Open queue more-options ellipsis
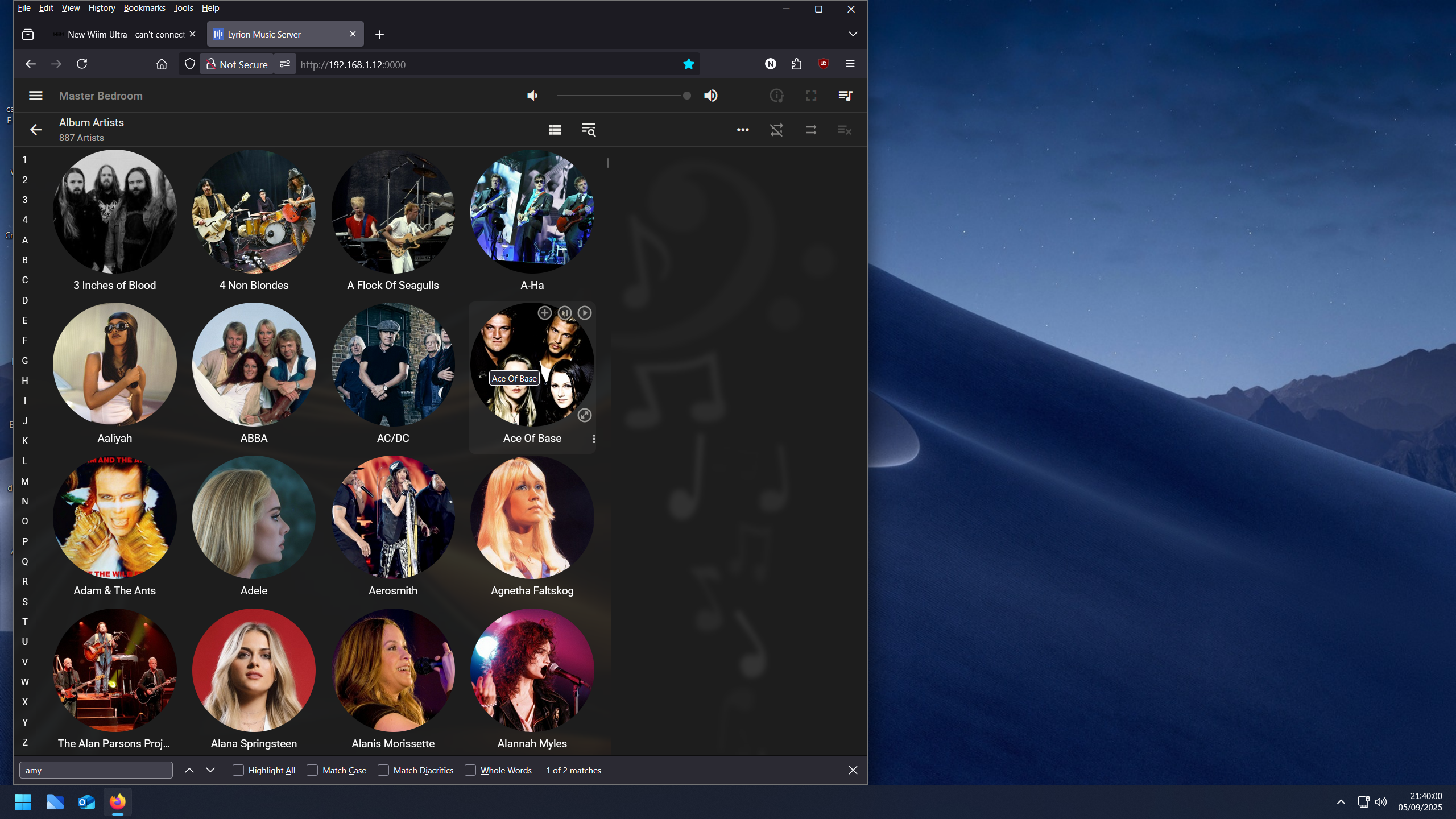 click(743, 130)
